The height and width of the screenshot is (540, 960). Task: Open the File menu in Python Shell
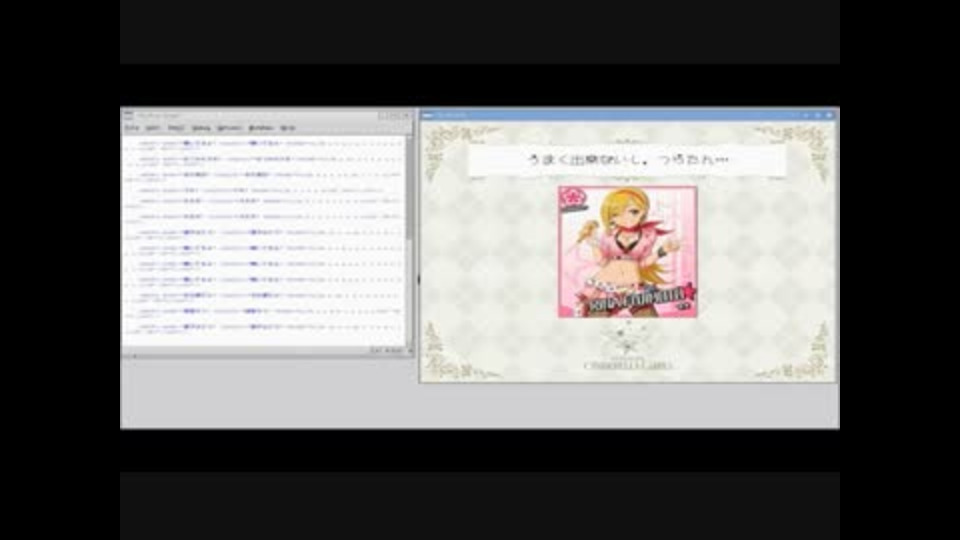132,128
